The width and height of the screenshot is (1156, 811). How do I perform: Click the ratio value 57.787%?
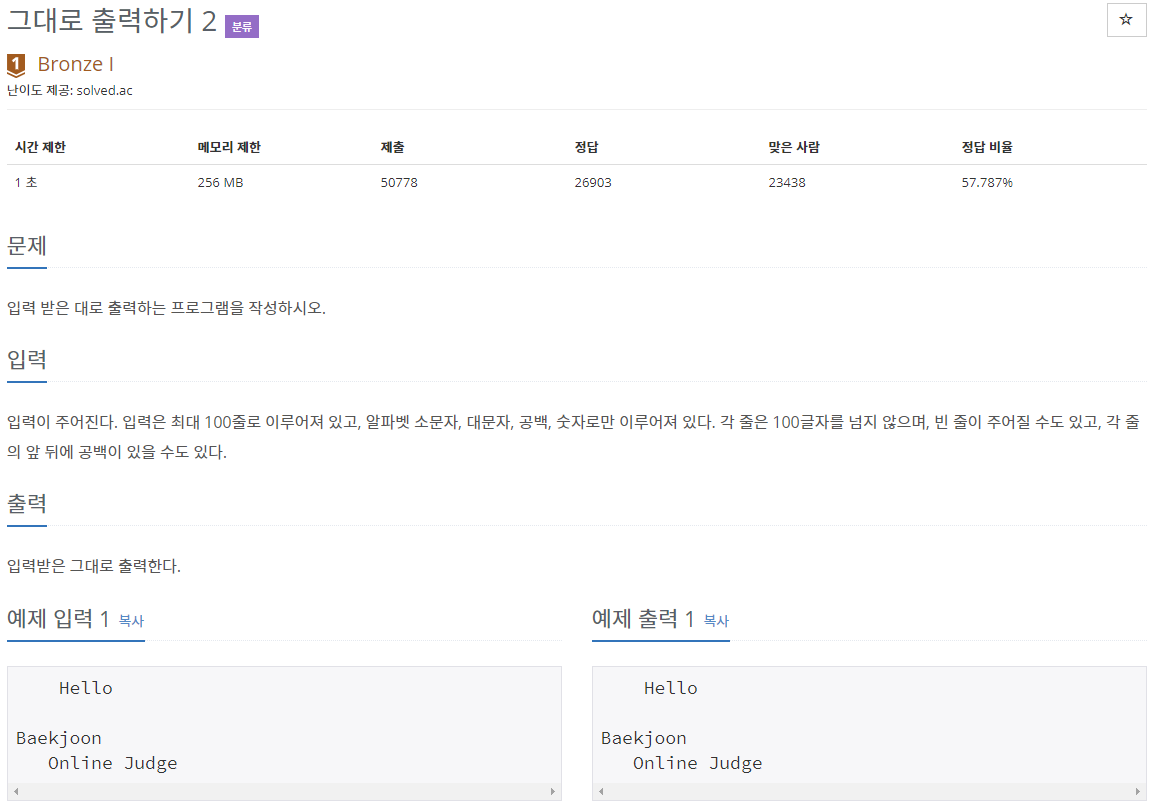point(987,182)
